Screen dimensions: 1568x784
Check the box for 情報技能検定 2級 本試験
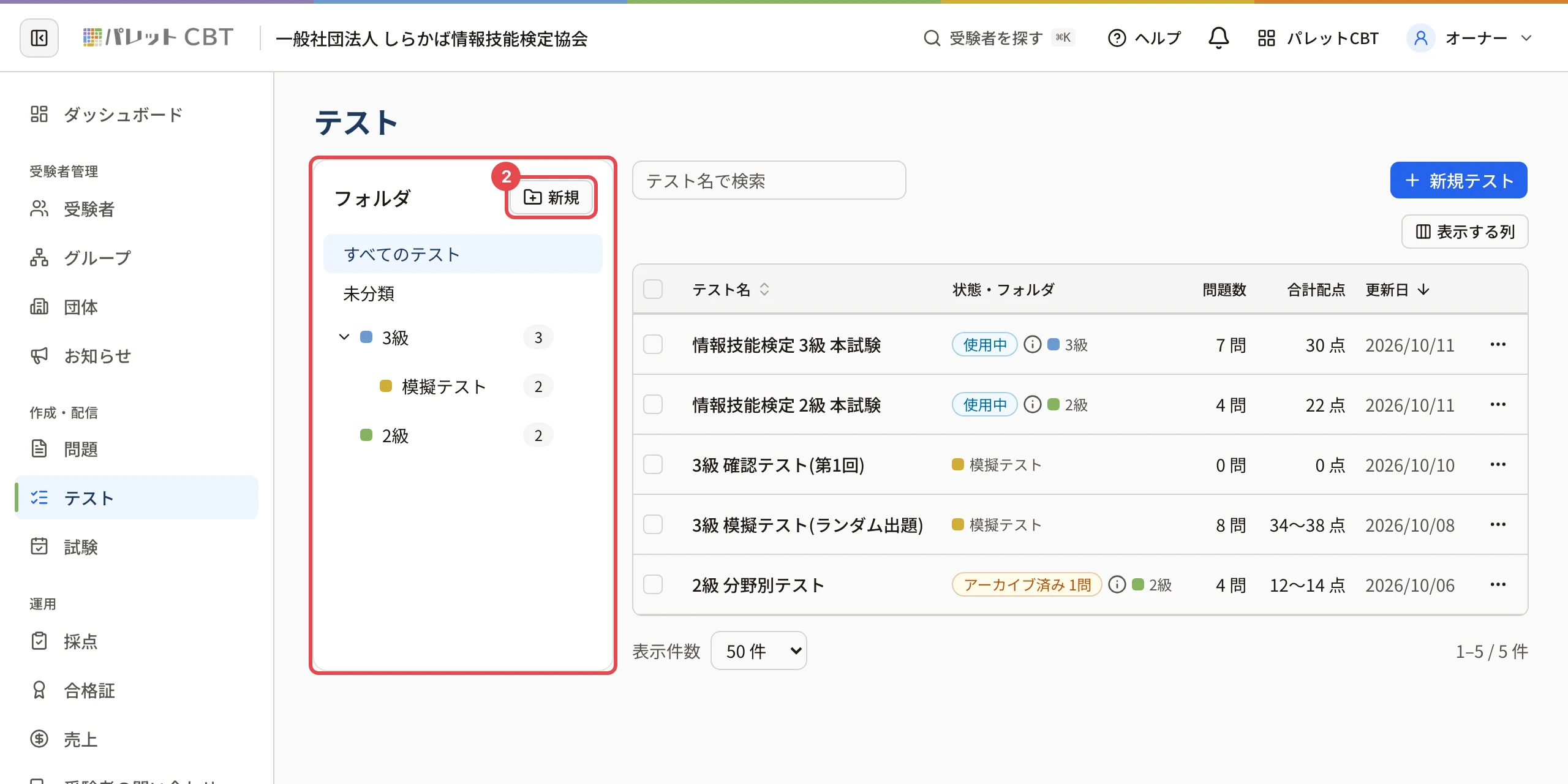pyautogui.click(x=653, y=404)
